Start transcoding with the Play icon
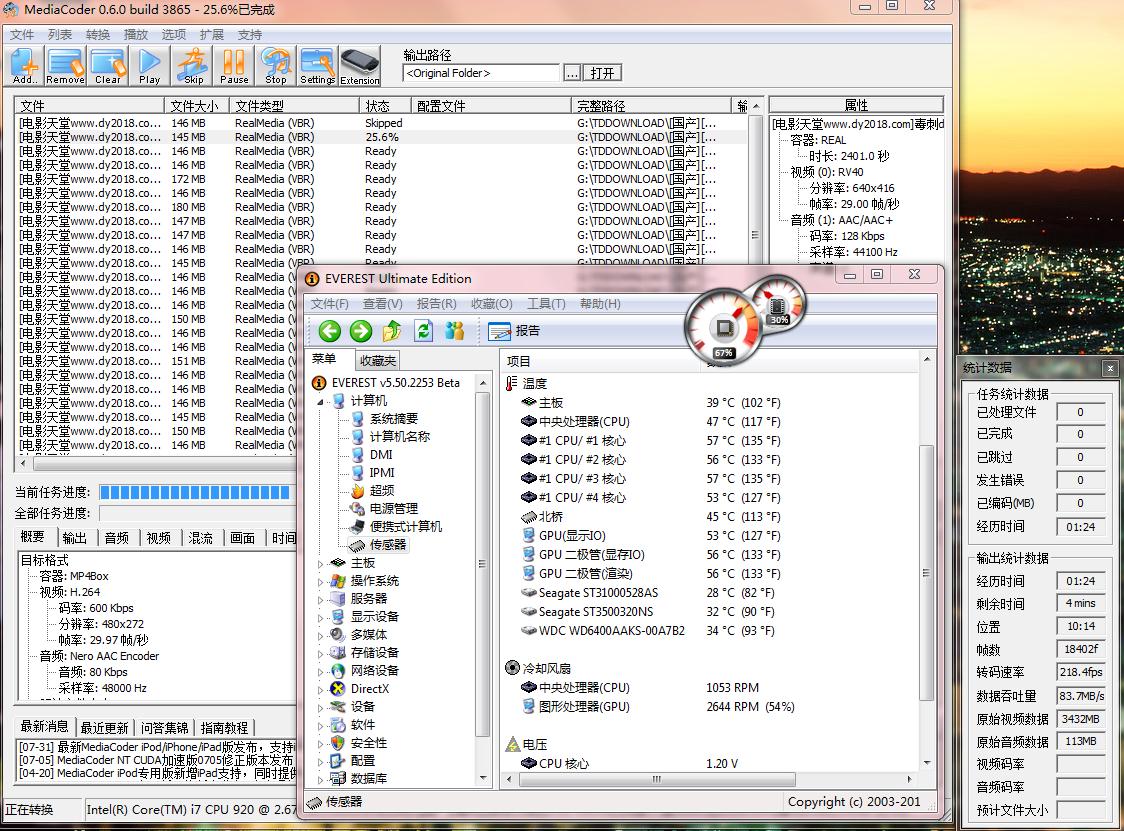 click(x=149, y=66)
